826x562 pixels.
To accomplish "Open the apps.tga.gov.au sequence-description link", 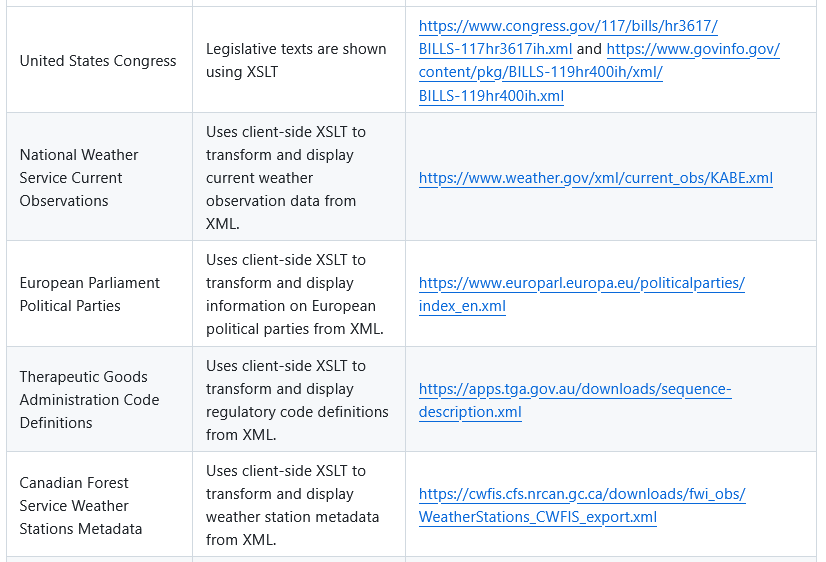I will click(x=574, y=389).
